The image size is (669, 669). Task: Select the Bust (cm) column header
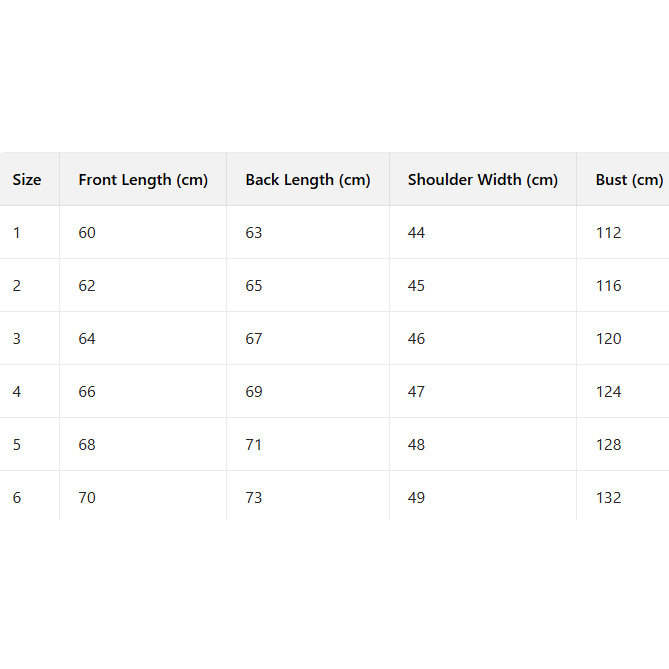[629, 180]
